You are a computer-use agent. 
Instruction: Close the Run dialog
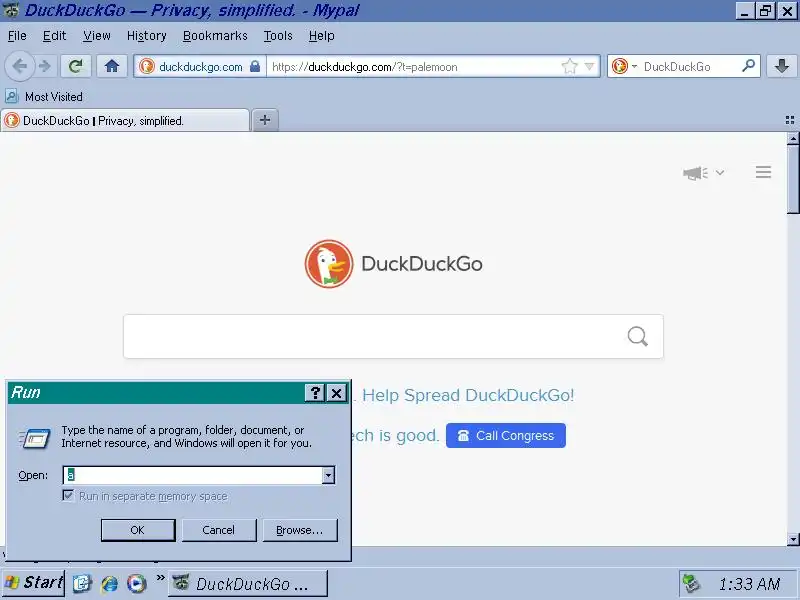pyautogui.click(x=337, y=392)
